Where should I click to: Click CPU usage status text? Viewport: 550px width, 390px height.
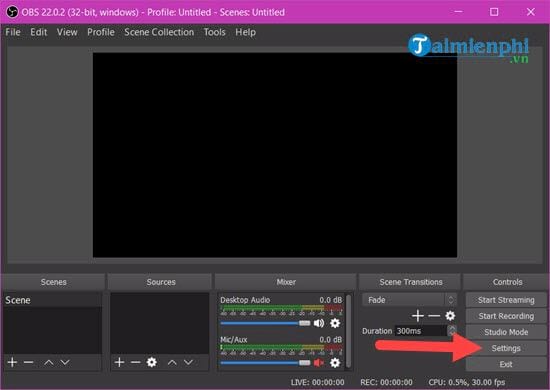[x=467, y=382]
